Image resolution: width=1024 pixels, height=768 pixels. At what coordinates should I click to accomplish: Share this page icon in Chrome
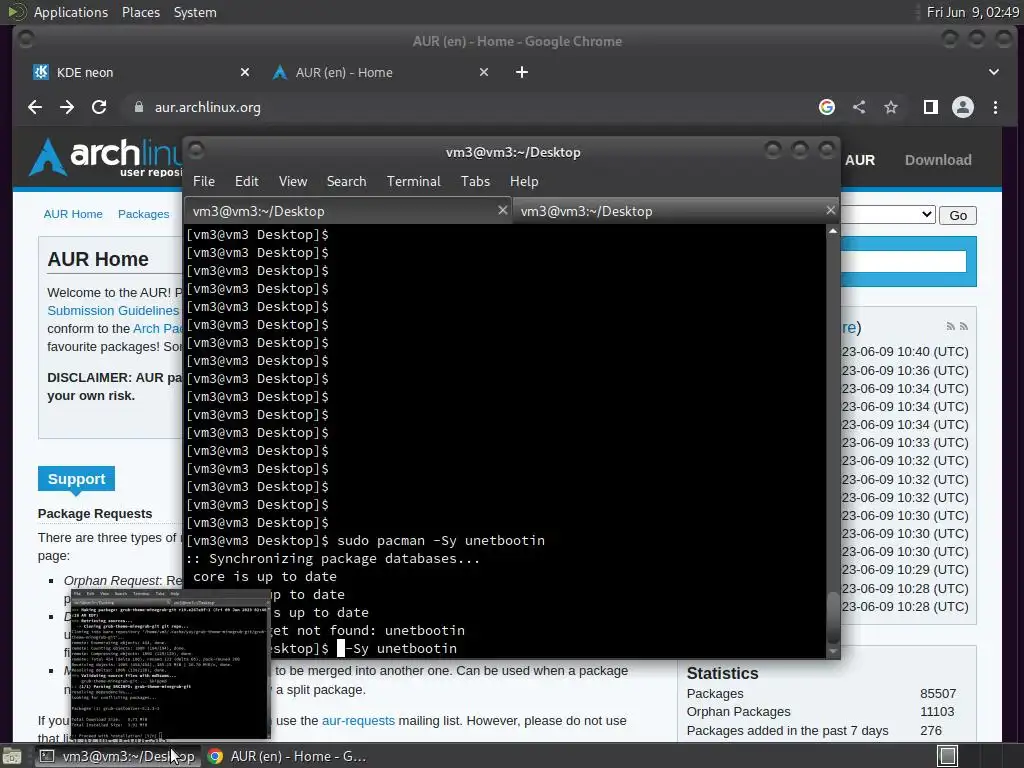click(x=859, y=107)
